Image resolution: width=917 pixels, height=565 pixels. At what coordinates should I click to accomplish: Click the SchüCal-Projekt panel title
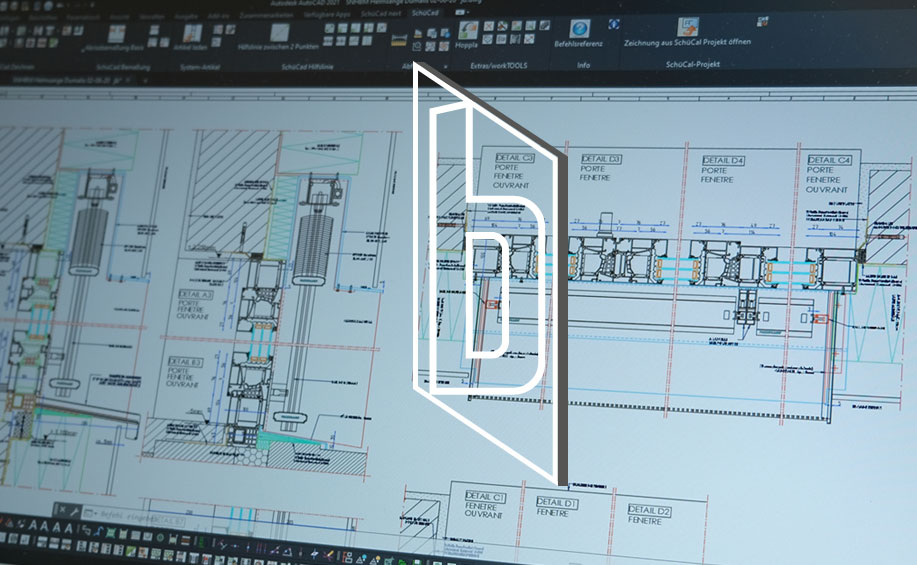tap(692, 64)
